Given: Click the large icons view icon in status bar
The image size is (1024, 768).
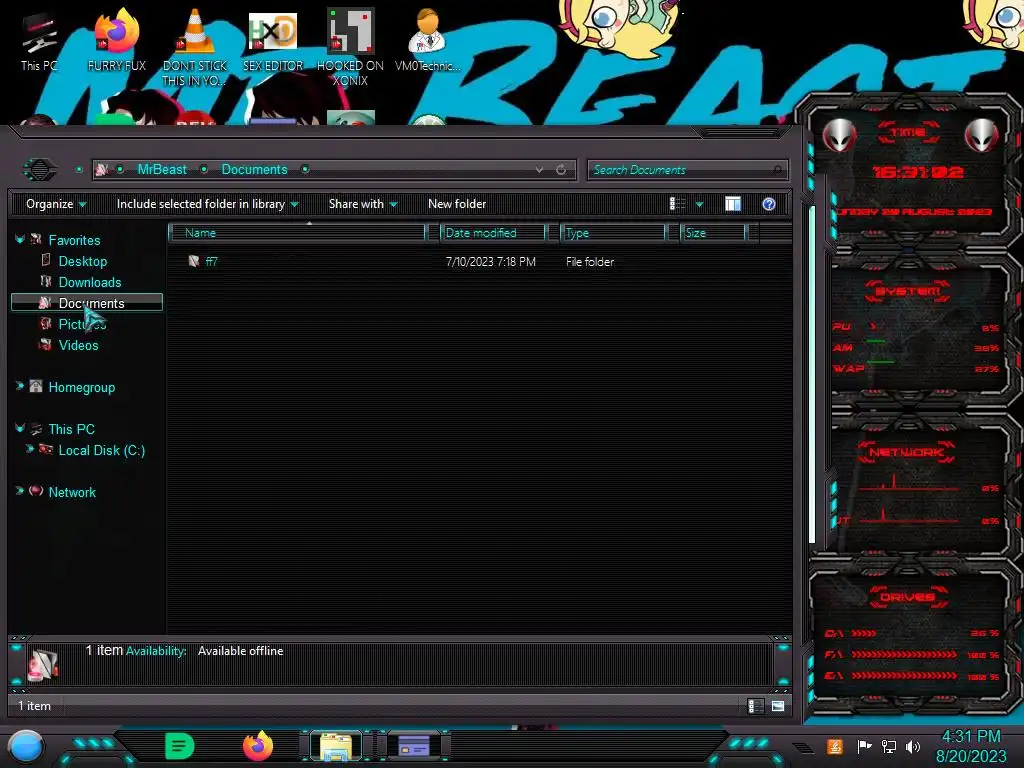Looking at the screenshot, I should 778,706.
